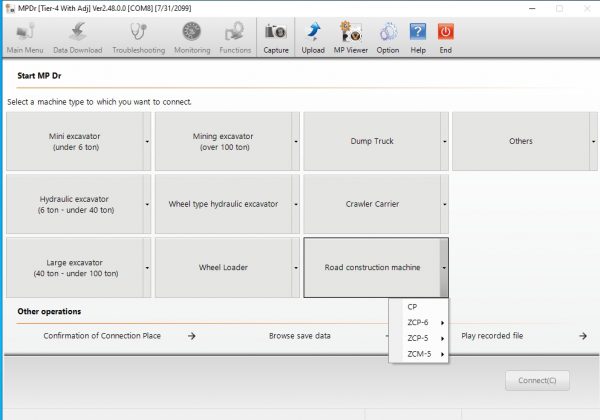Expand the Dump Truck dropdown arrow

click(x=444, y=141)
